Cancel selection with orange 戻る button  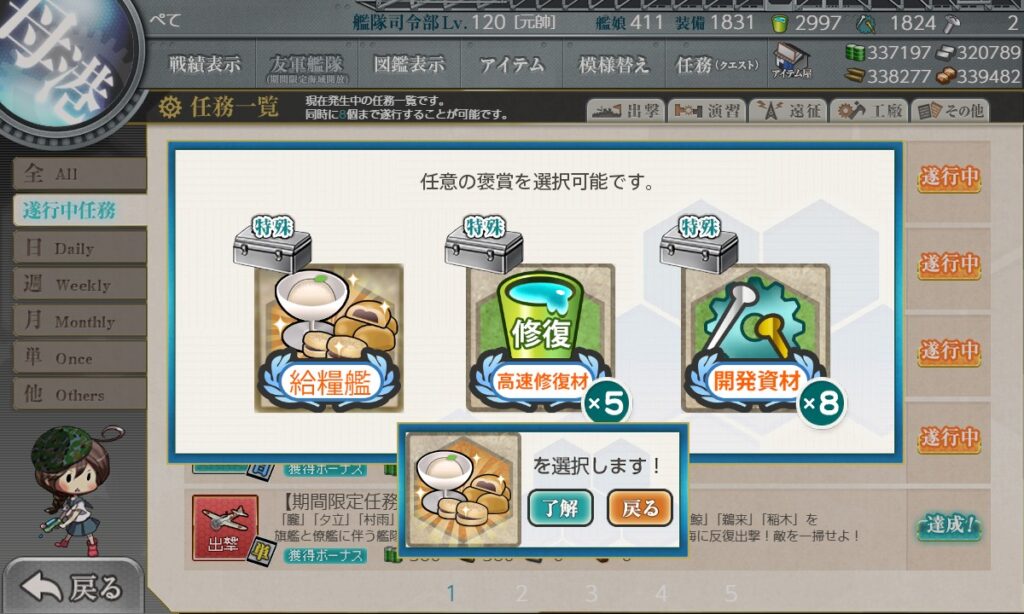click(x=640, y=508)
